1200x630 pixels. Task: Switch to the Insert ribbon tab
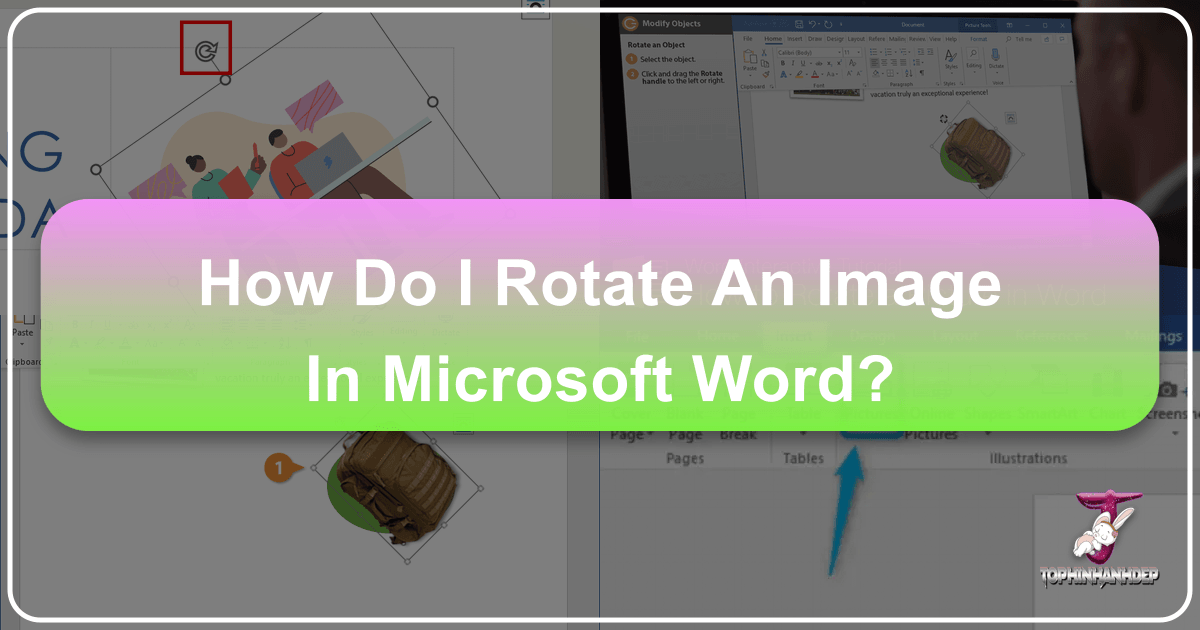click(795, 39)
